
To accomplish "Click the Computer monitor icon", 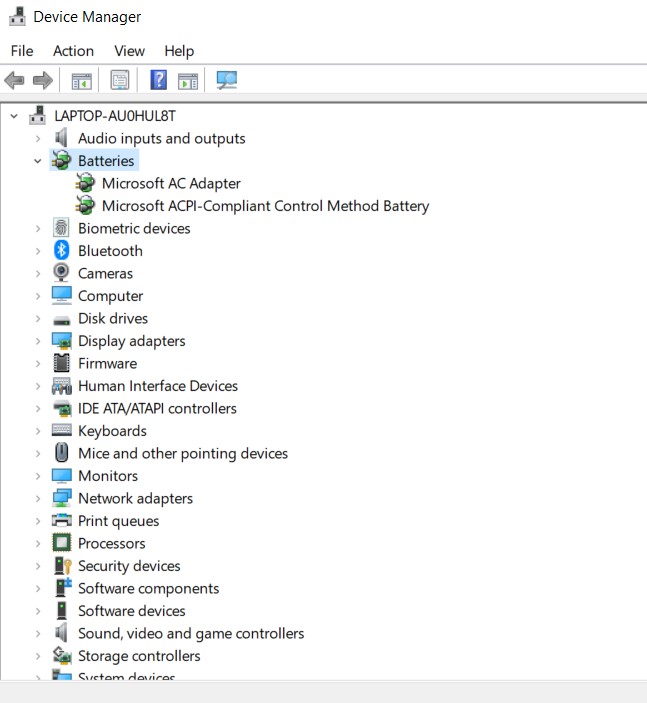I will pos(61,295).
